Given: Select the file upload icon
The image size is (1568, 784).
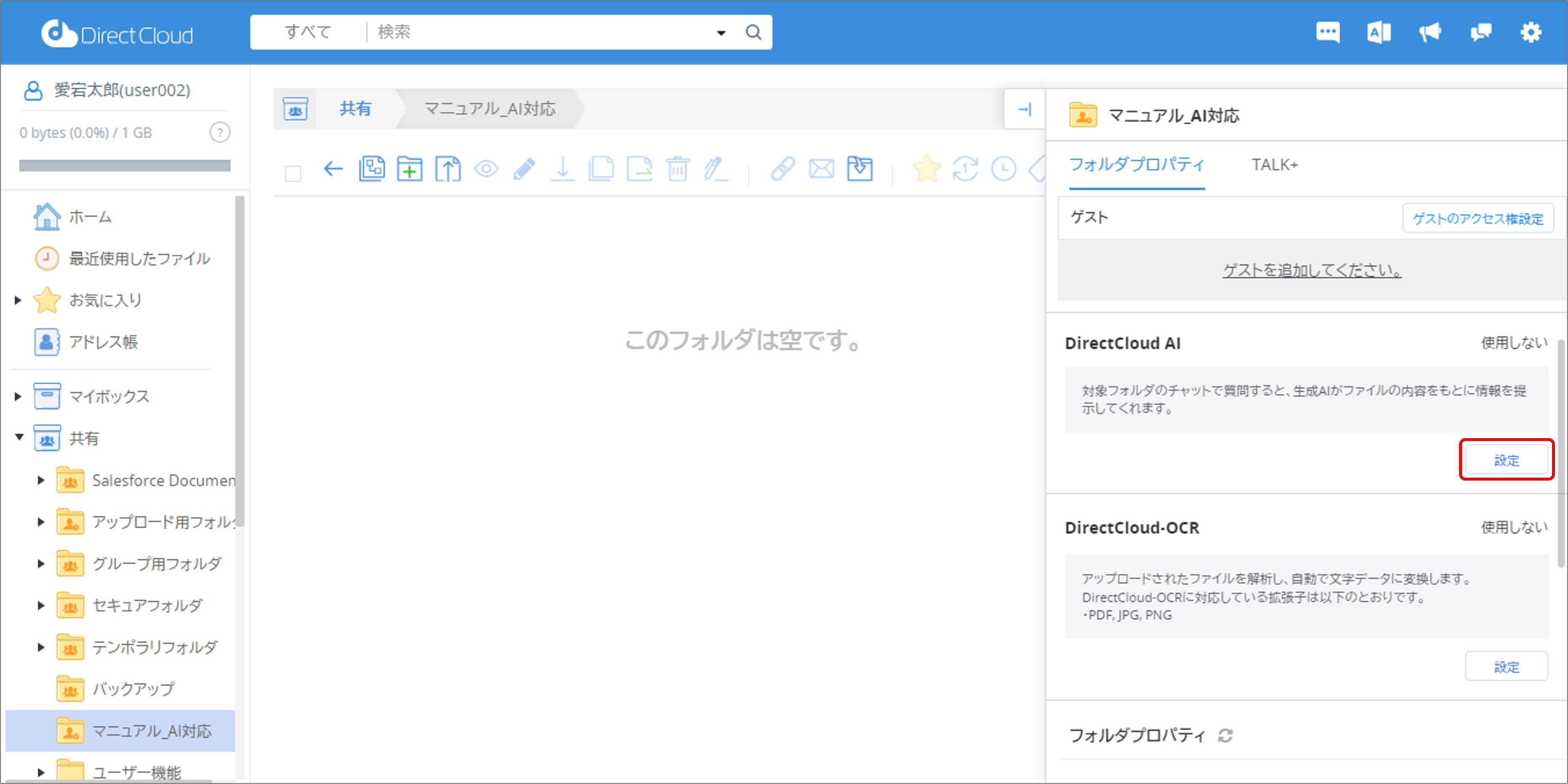Looking at the screenshot, I should (x=448, y=169).
